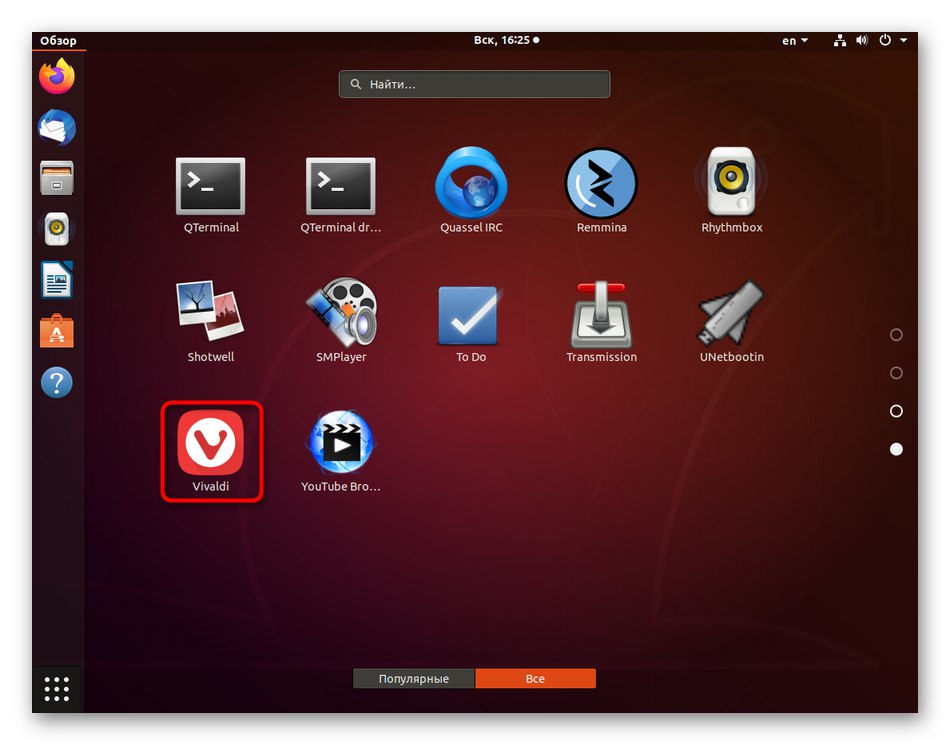Click the Найти search field
Image resolution: width=950 pixels, height=745 pixels.
(x=474, y=84)
